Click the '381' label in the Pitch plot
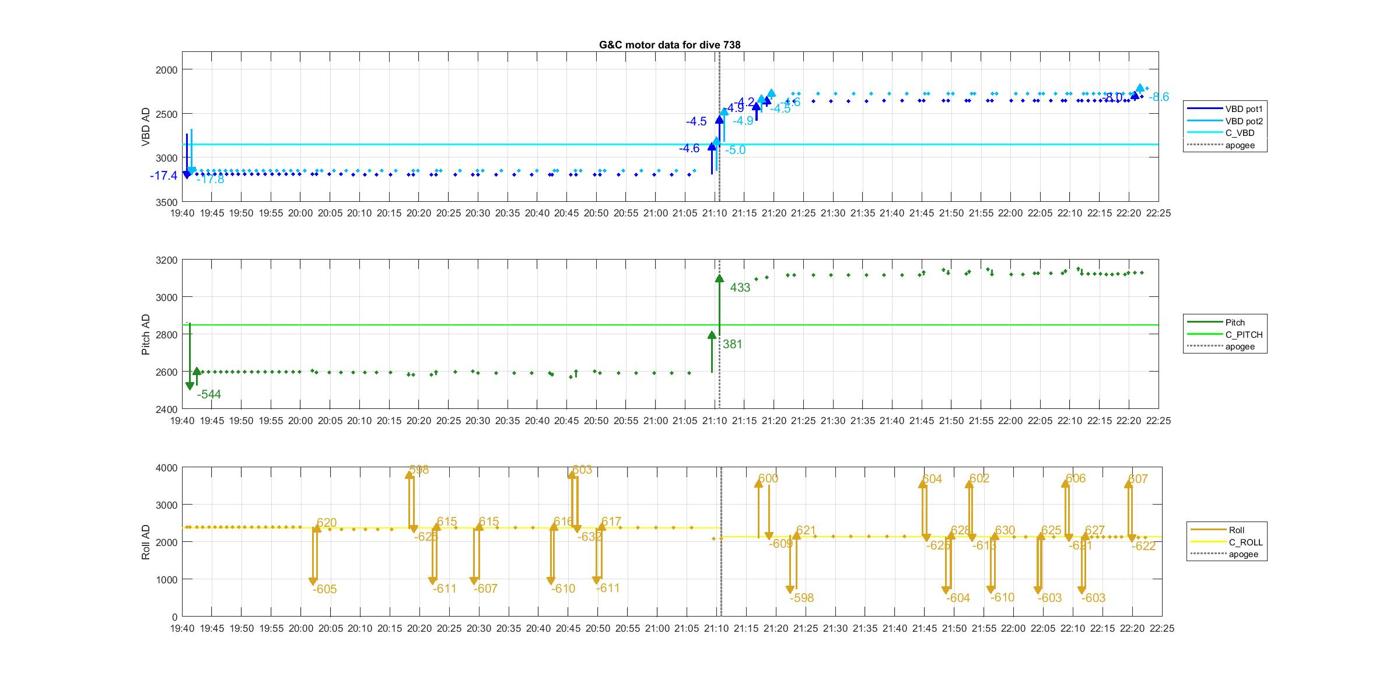 pyautogui.click(x=733, y=345)
